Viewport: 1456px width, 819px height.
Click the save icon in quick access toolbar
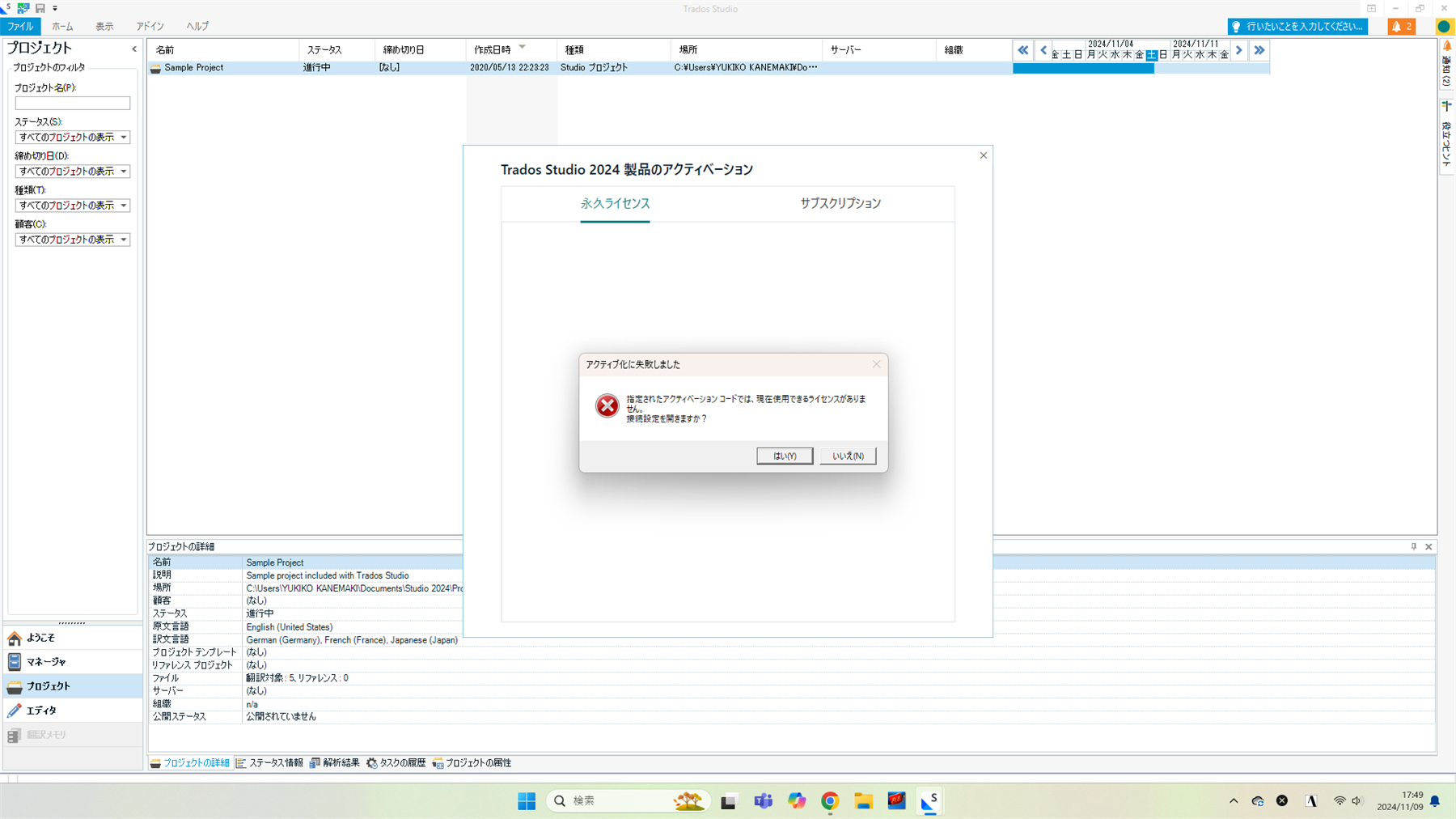40,8
